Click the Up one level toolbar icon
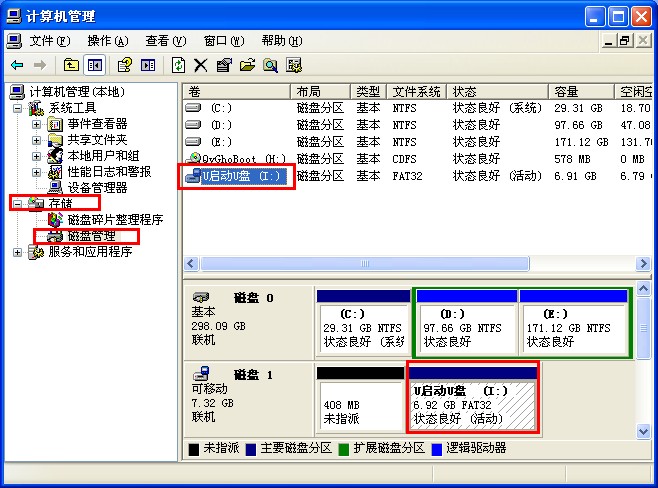The image size is (658, 488). (72, 65)
